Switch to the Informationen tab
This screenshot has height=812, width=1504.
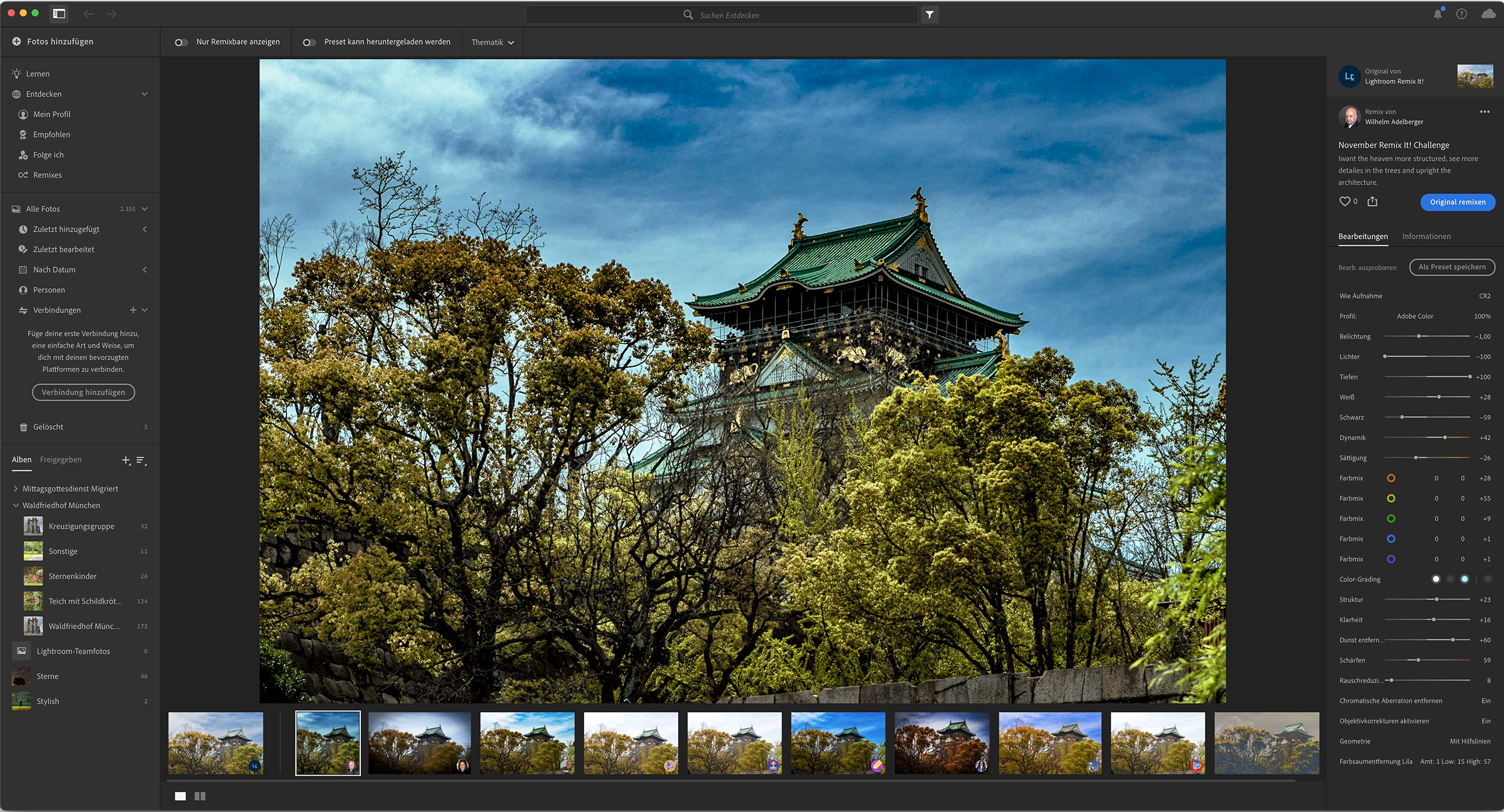click(x=1426, y=236)
